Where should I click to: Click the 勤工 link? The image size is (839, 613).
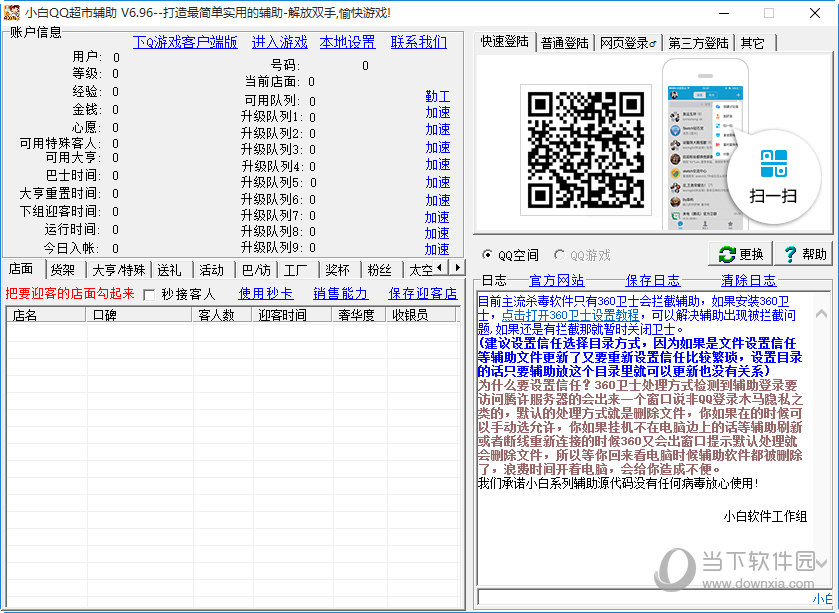[x=437, y=97]
